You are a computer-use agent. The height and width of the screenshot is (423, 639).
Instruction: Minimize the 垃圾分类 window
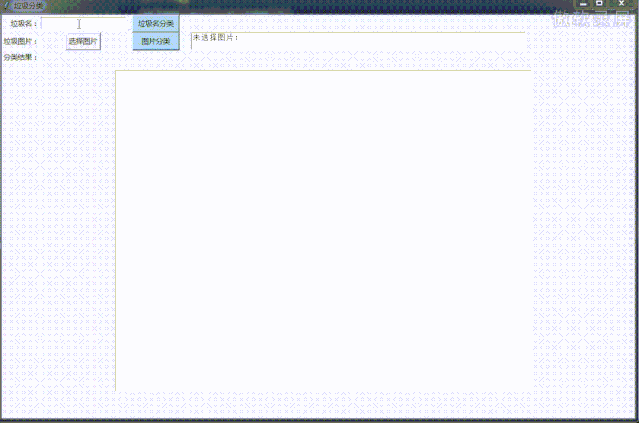[x=583, y=4]
